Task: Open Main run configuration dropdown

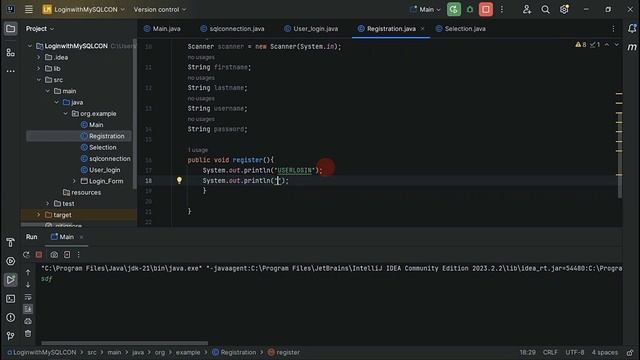Action: point(425,9)
